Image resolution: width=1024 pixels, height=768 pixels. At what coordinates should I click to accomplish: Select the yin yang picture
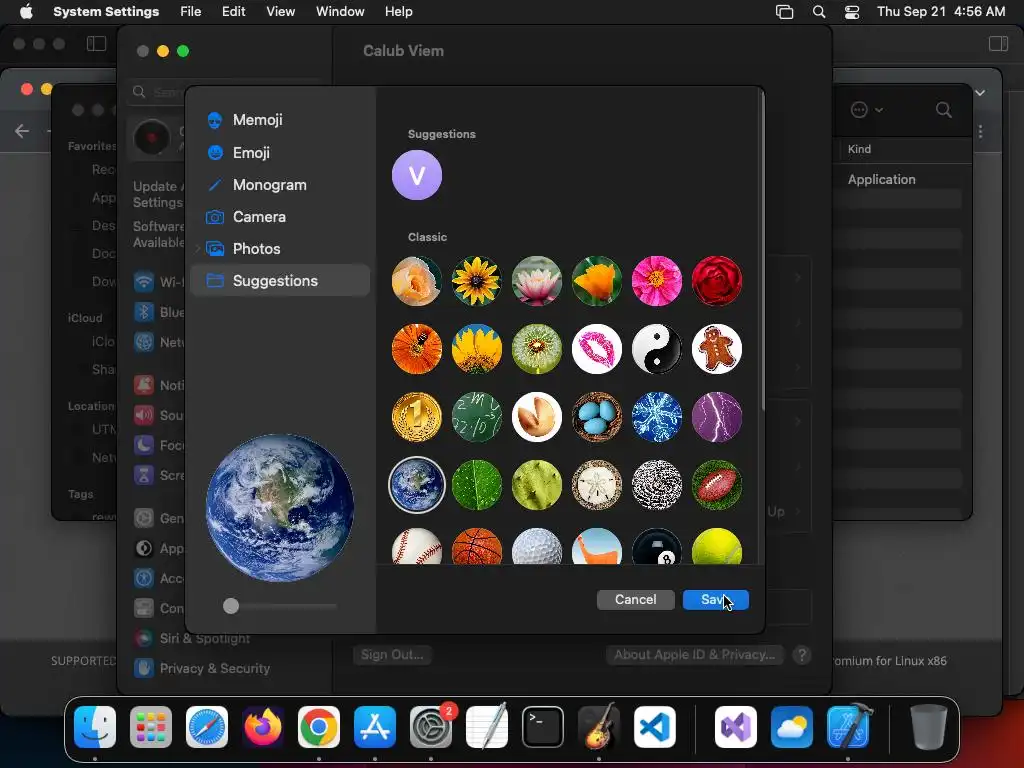pos(657,349)
